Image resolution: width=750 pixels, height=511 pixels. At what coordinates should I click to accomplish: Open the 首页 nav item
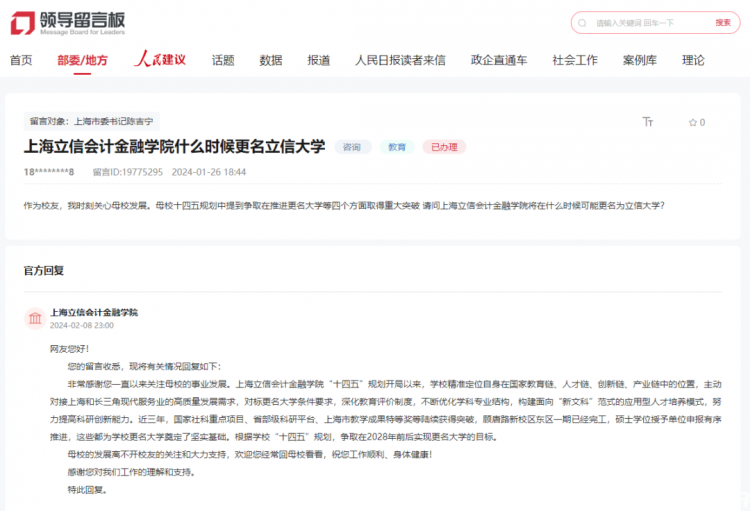pos(21,60)
